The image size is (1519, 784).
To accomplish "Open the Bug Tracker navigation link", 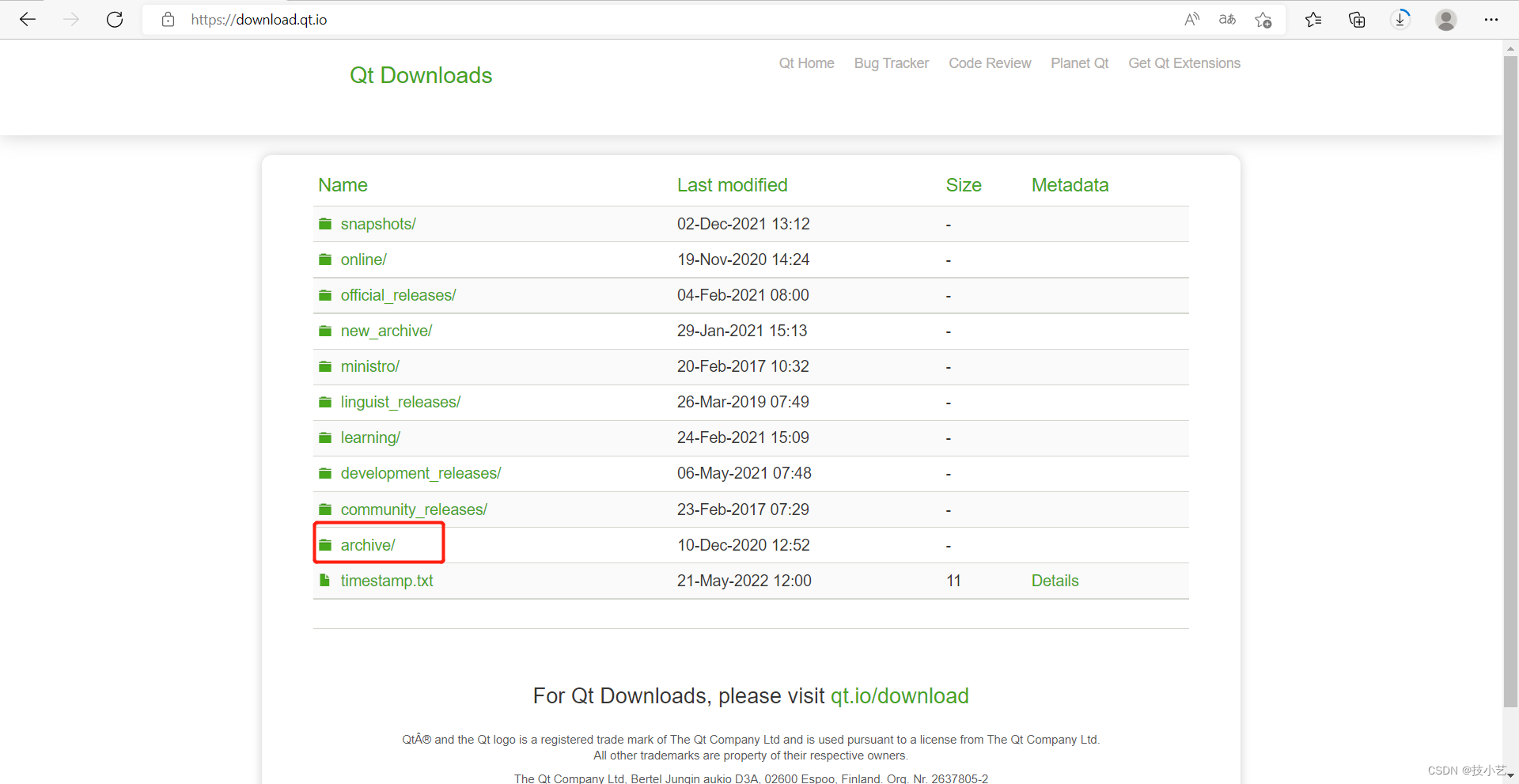I will tap(892, 63).
